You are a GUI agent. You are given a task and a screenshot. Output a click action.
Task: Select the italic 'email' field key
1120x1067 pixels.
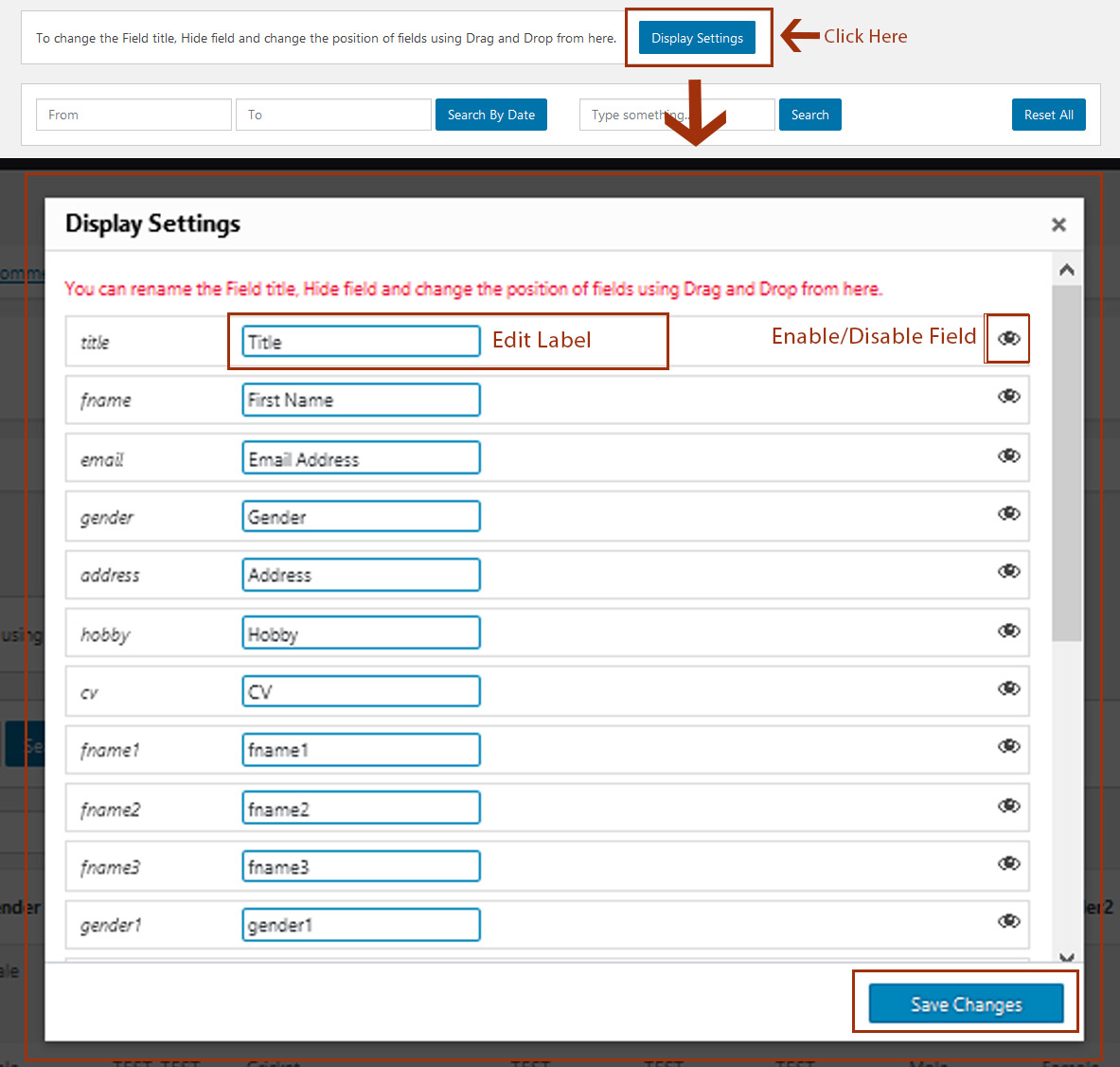coord(102,460)
